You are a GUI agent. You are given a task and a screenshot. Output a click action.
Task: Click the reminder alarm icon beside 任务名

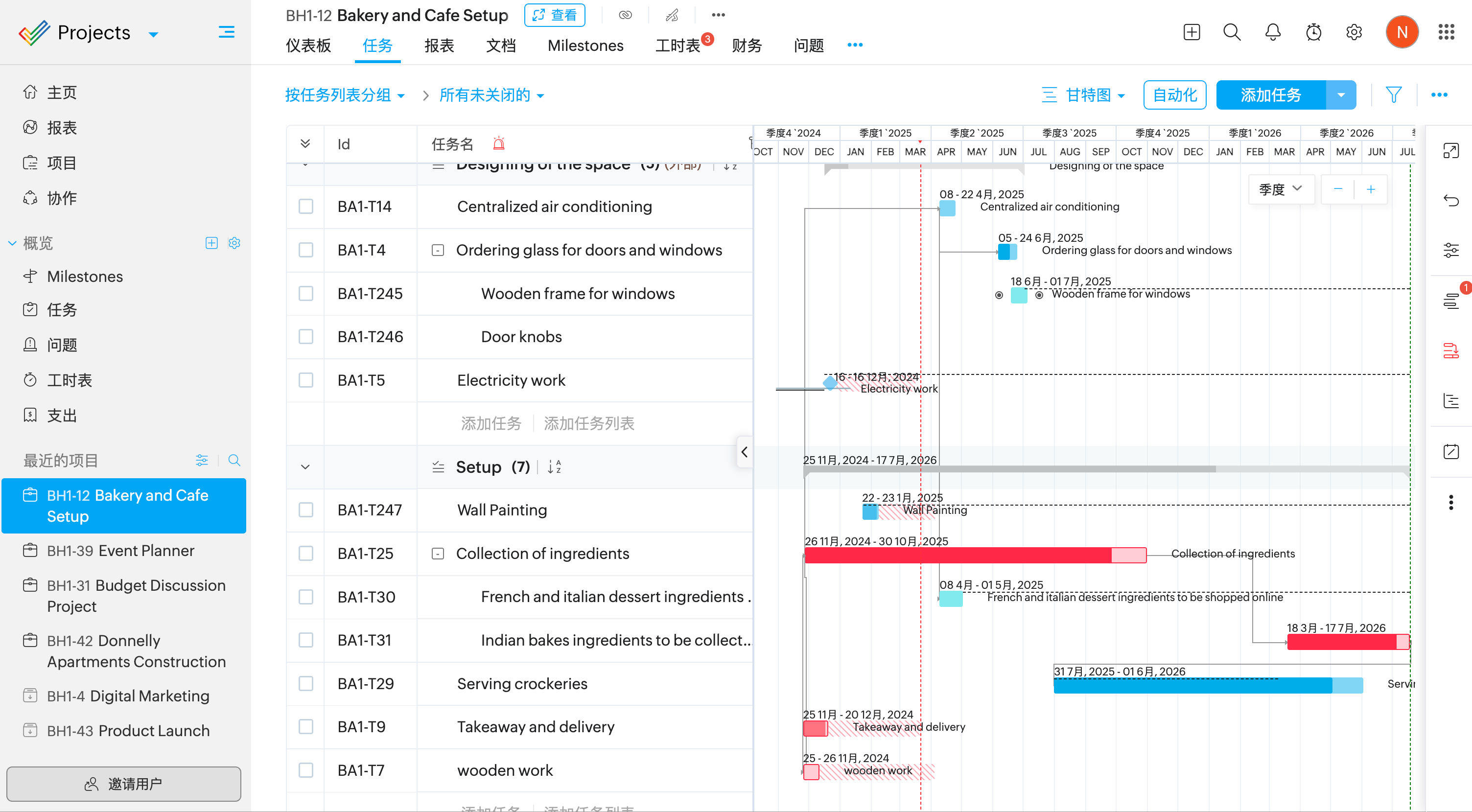tap(498, 144)
